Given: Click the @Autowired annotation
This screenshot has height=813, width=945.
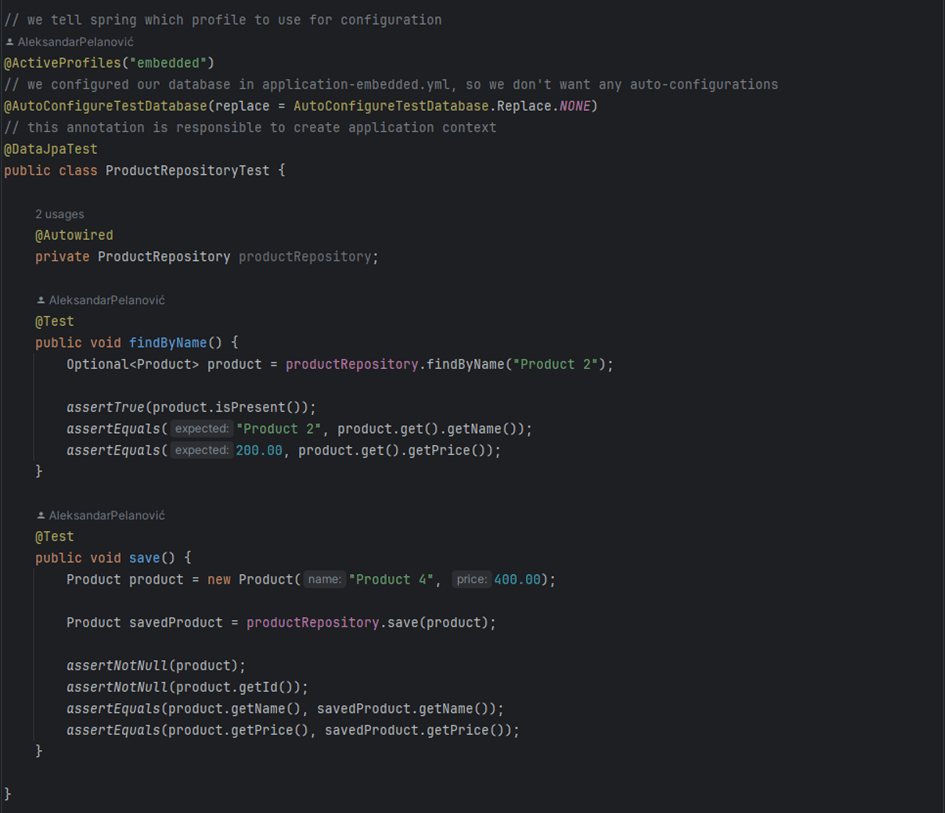Looking at the screenshot, I should [74, 236].
